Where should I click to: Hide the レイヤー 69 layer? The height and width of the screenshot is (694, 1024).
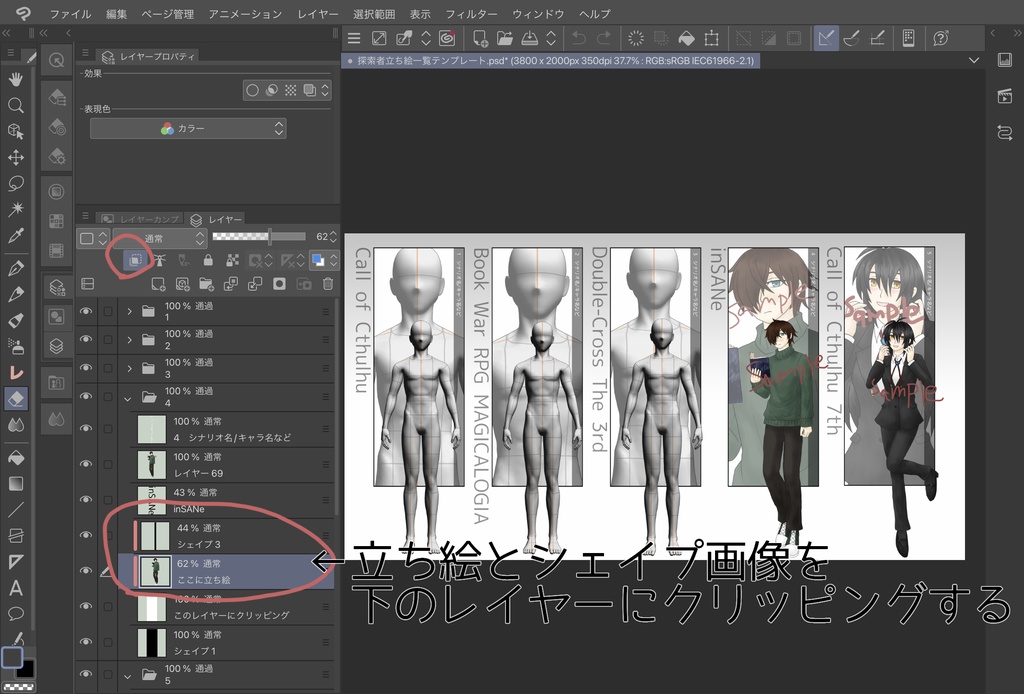(x=85, y=464)
